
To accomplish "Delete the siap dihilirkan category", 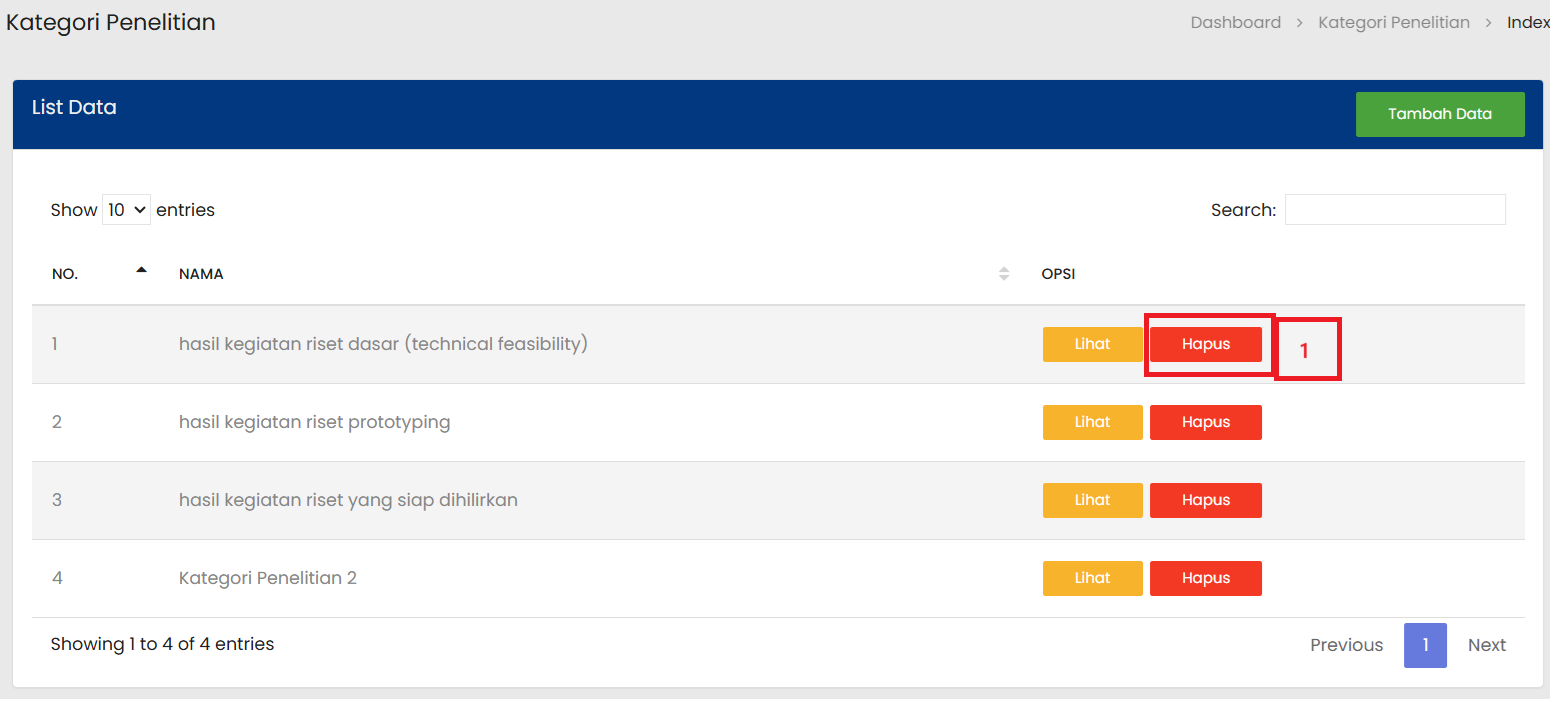I will coord(1205,500).
